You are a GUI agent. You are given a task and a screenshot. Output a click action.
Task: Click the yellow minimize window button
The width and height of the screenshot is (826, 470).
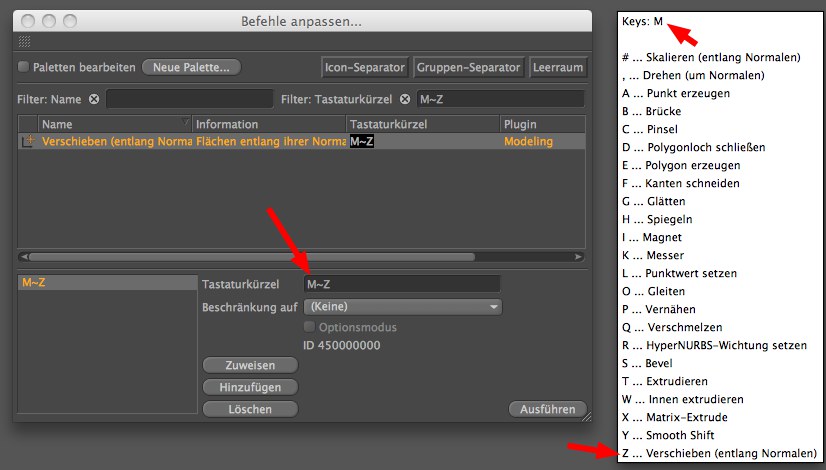(49, 21)
